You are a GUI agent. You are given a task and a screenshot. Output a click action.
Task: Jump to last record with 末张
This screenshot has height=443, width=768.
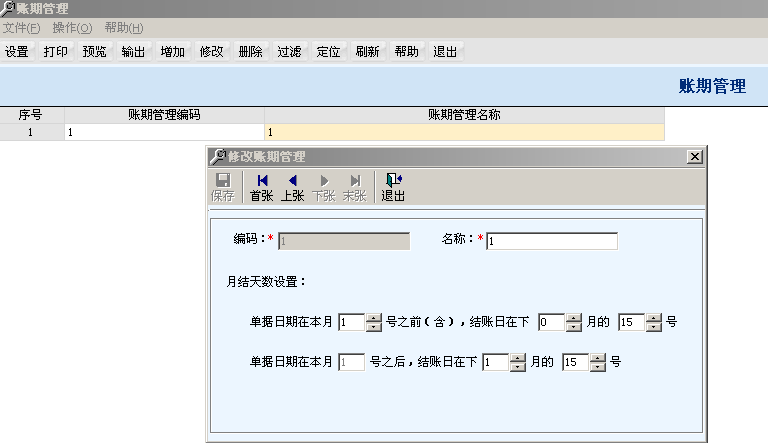point(355,187)
